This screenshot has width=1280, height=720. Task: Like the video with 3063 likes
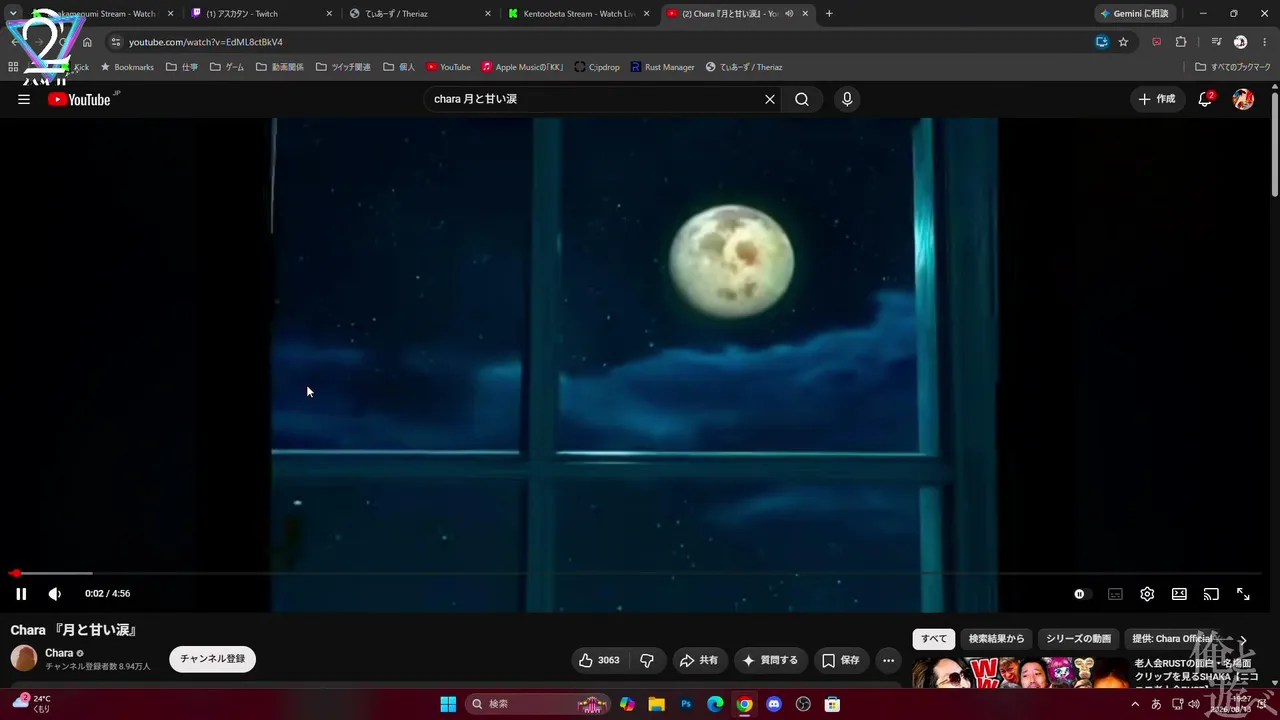[x=599, y=660]
